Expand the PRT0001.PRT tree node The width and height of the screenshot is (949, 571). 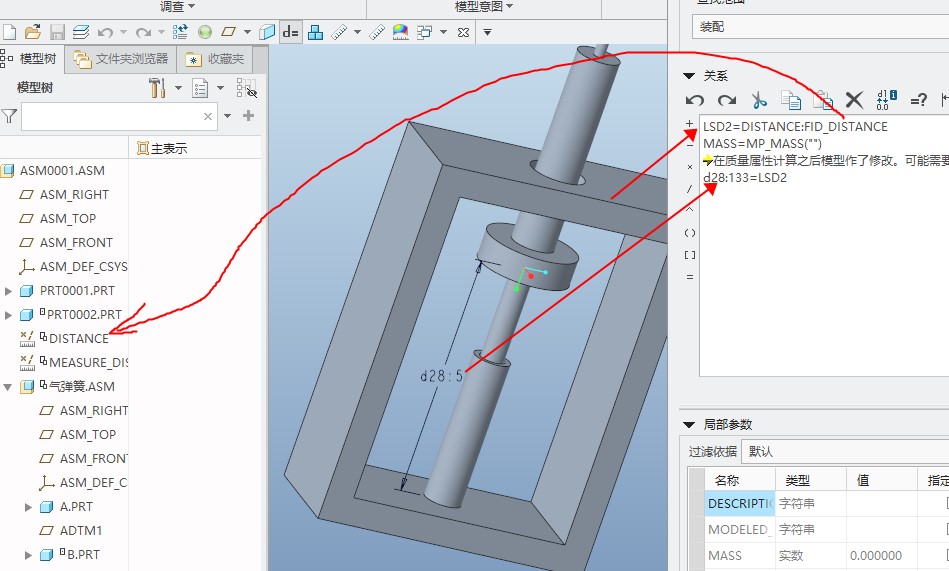[x=8, y=291]
